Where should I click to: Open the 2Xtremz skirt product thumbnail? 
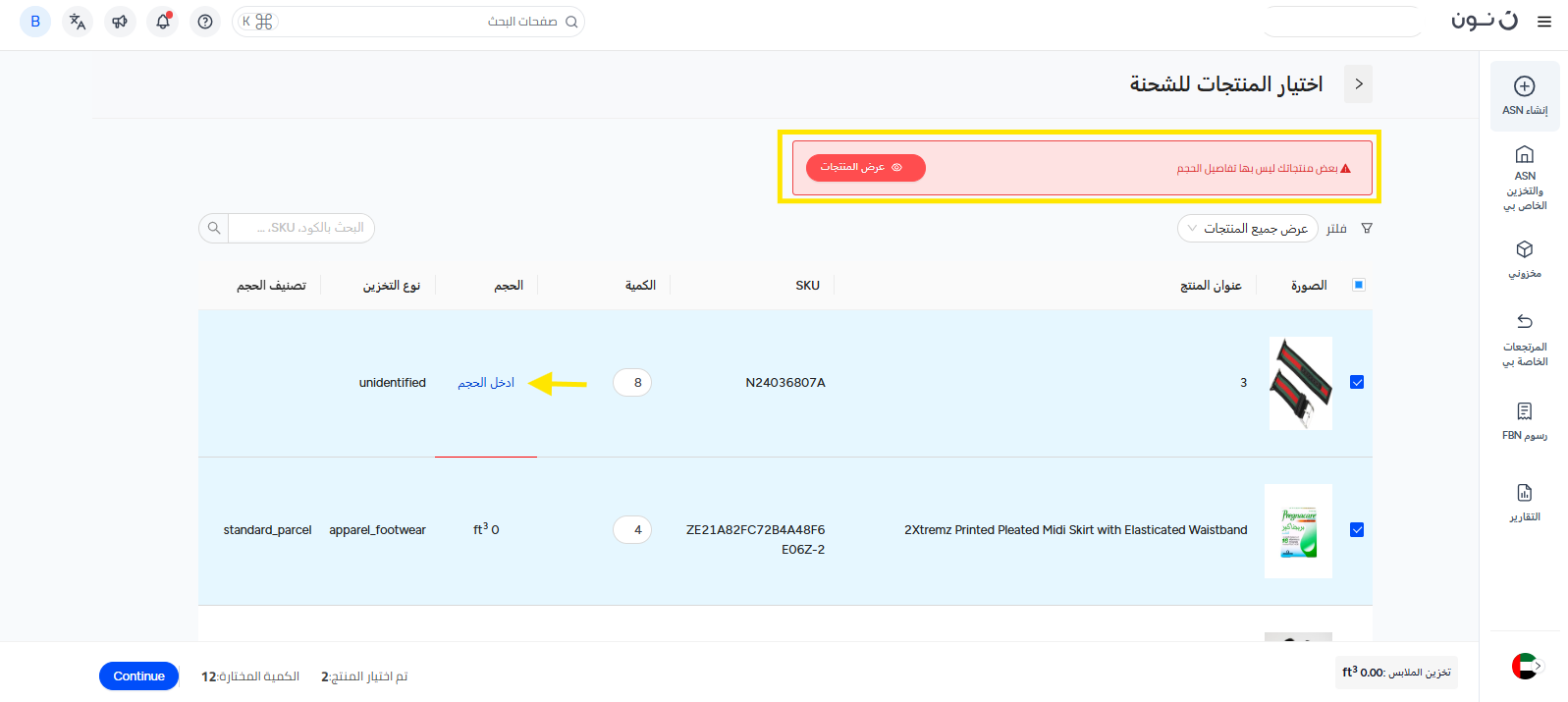click(x=1298, y=531)
